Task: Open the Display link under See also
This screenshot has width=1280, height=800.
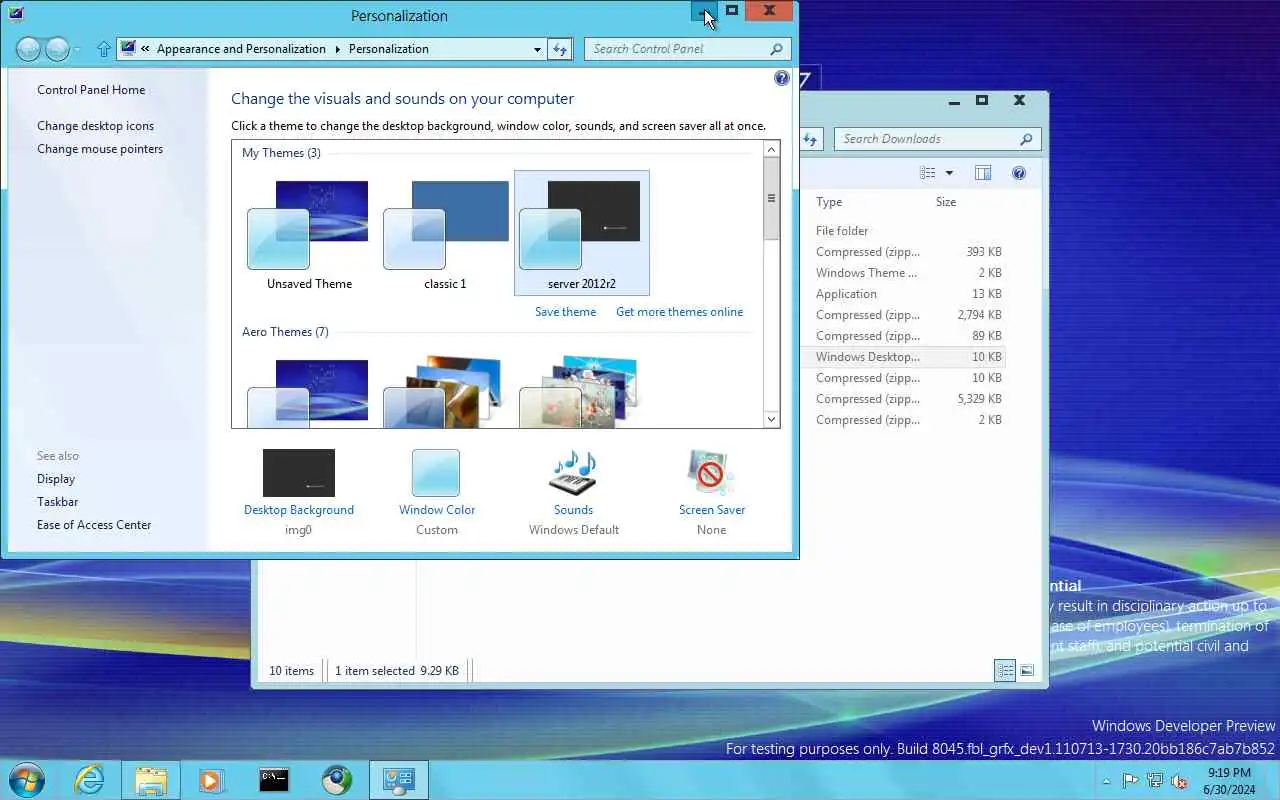Action: click(56, 479)
